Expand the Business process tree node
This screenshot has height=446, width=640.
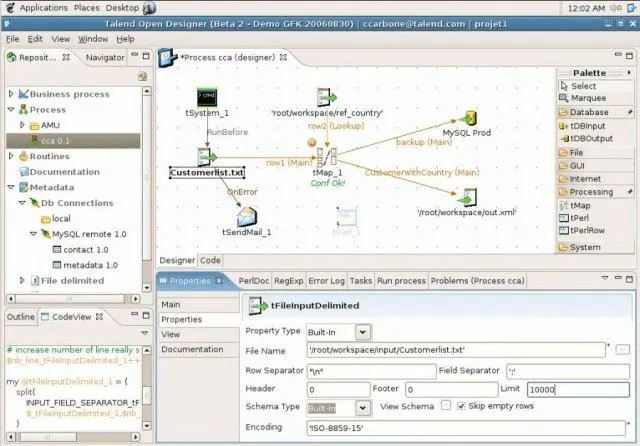pos(11,94)
